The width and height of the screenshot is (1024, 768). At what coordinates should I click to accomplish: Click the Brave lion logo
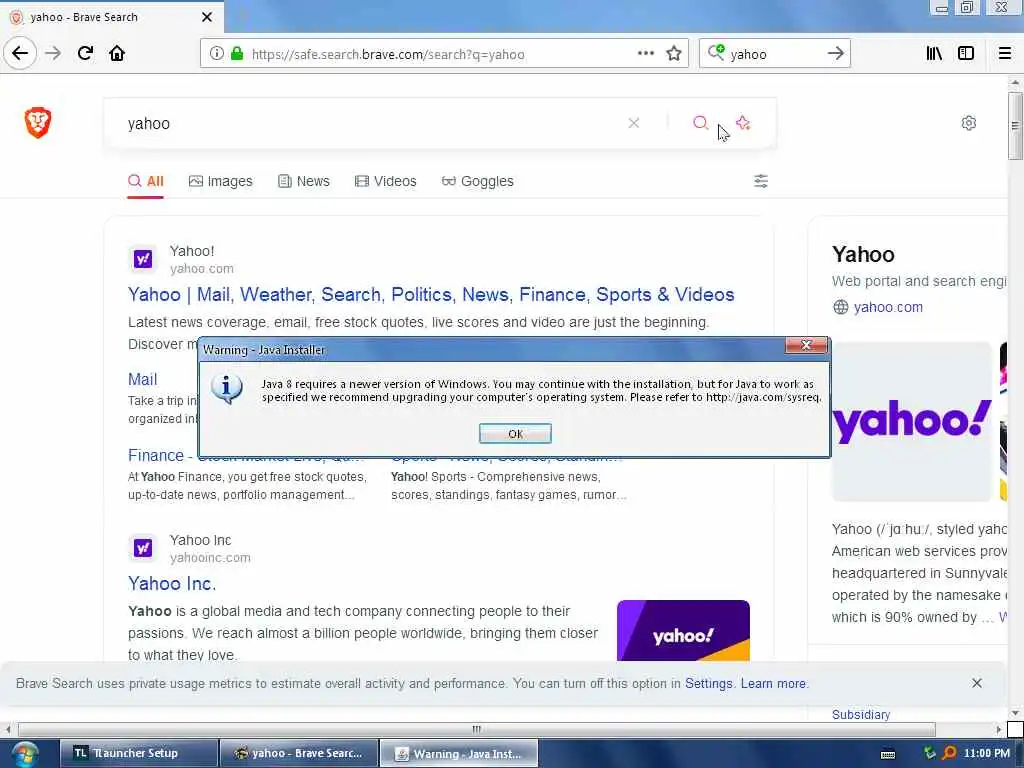tap(38, 122)
